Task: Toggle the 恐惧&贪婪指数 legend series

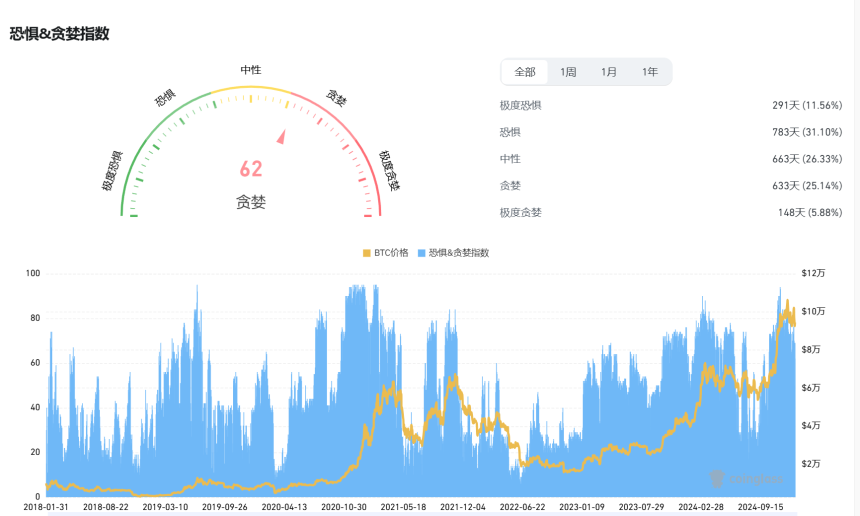Action: point(453,253)
